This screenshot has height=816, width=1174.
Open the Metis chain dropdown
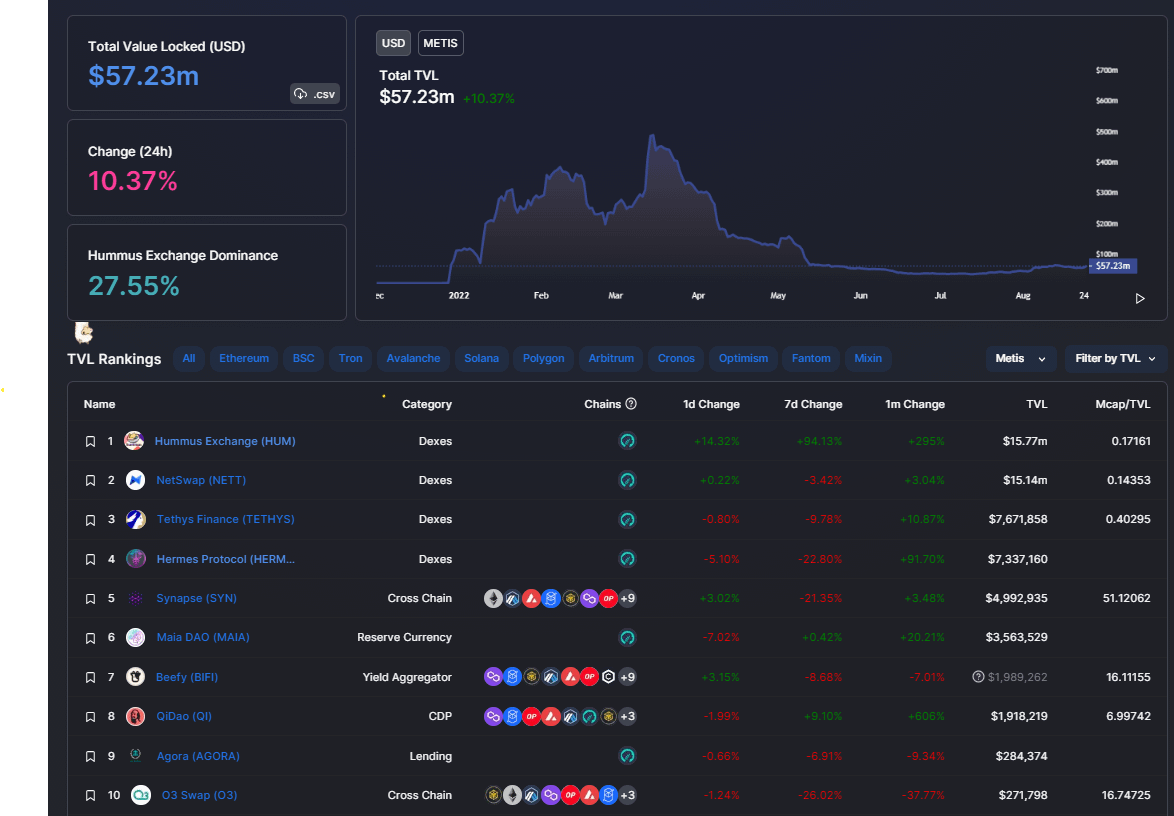point(1020,358)
